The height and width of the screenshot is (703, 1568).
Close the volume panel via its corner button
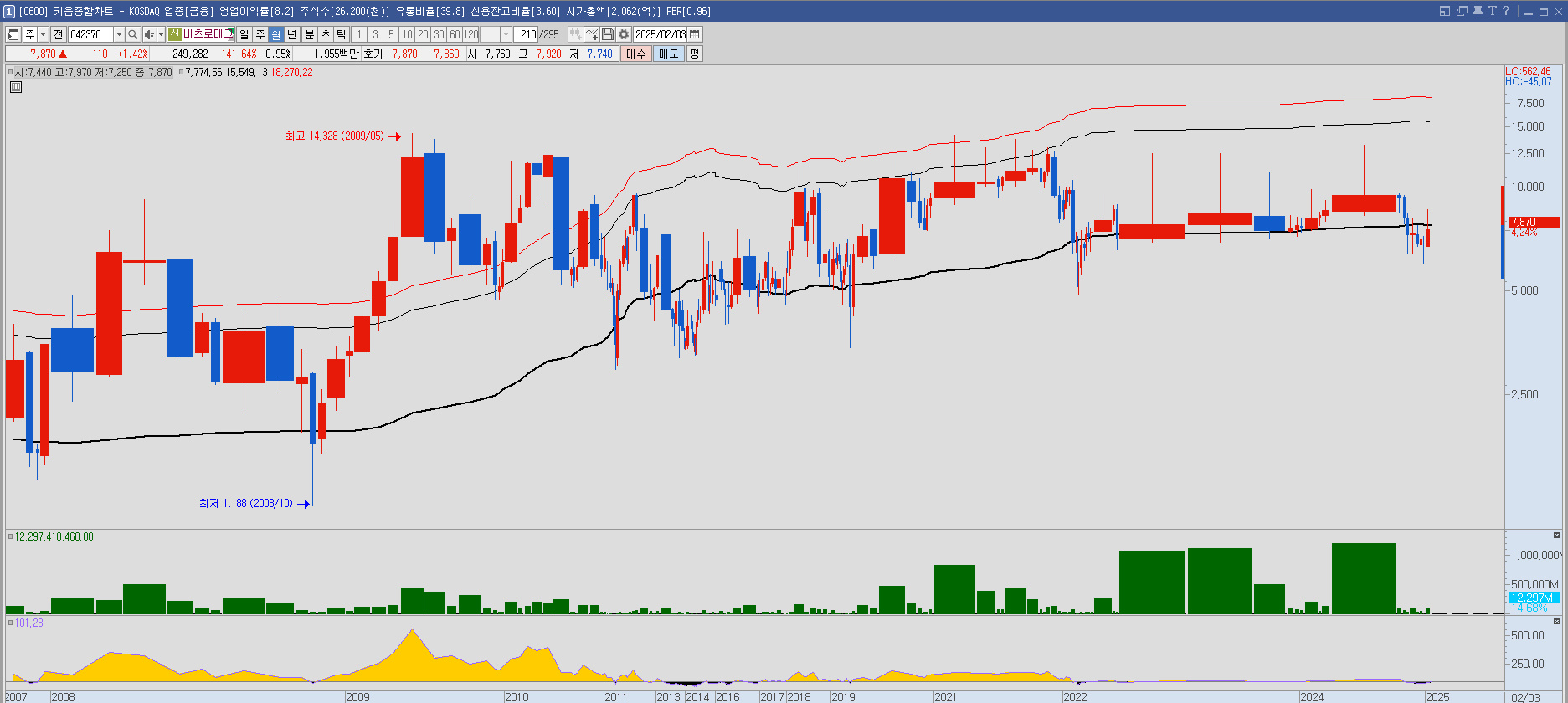pyautogui.click(x=1557, y=535)
